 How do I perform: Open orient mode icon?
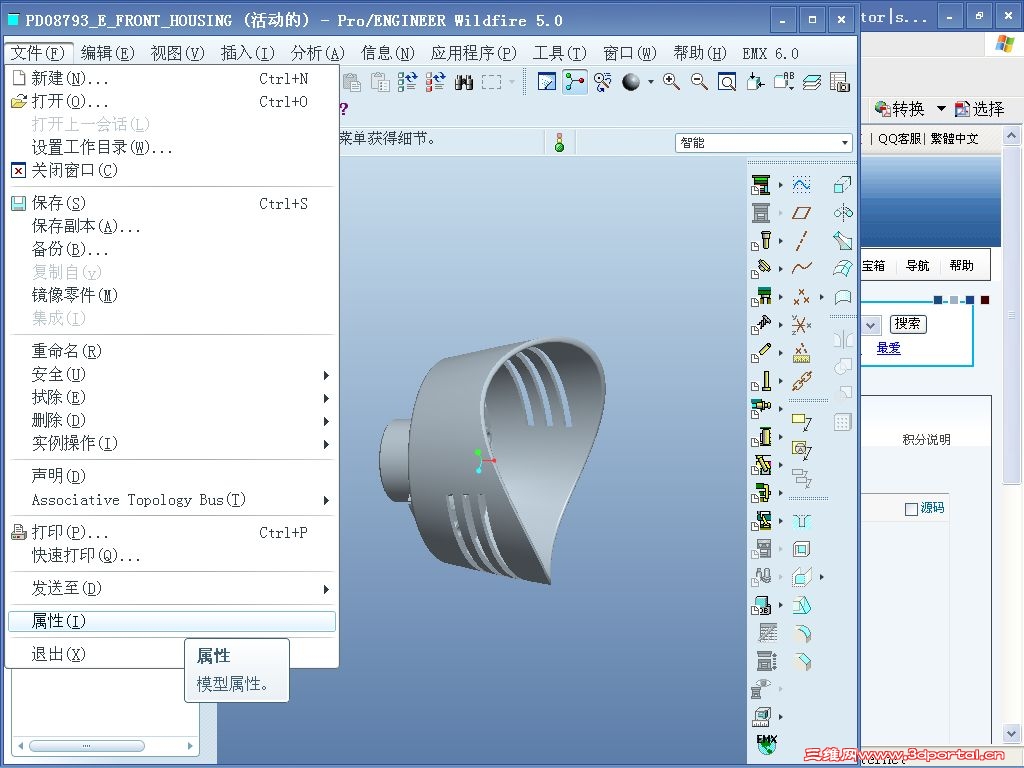click(x=603, y=82)
